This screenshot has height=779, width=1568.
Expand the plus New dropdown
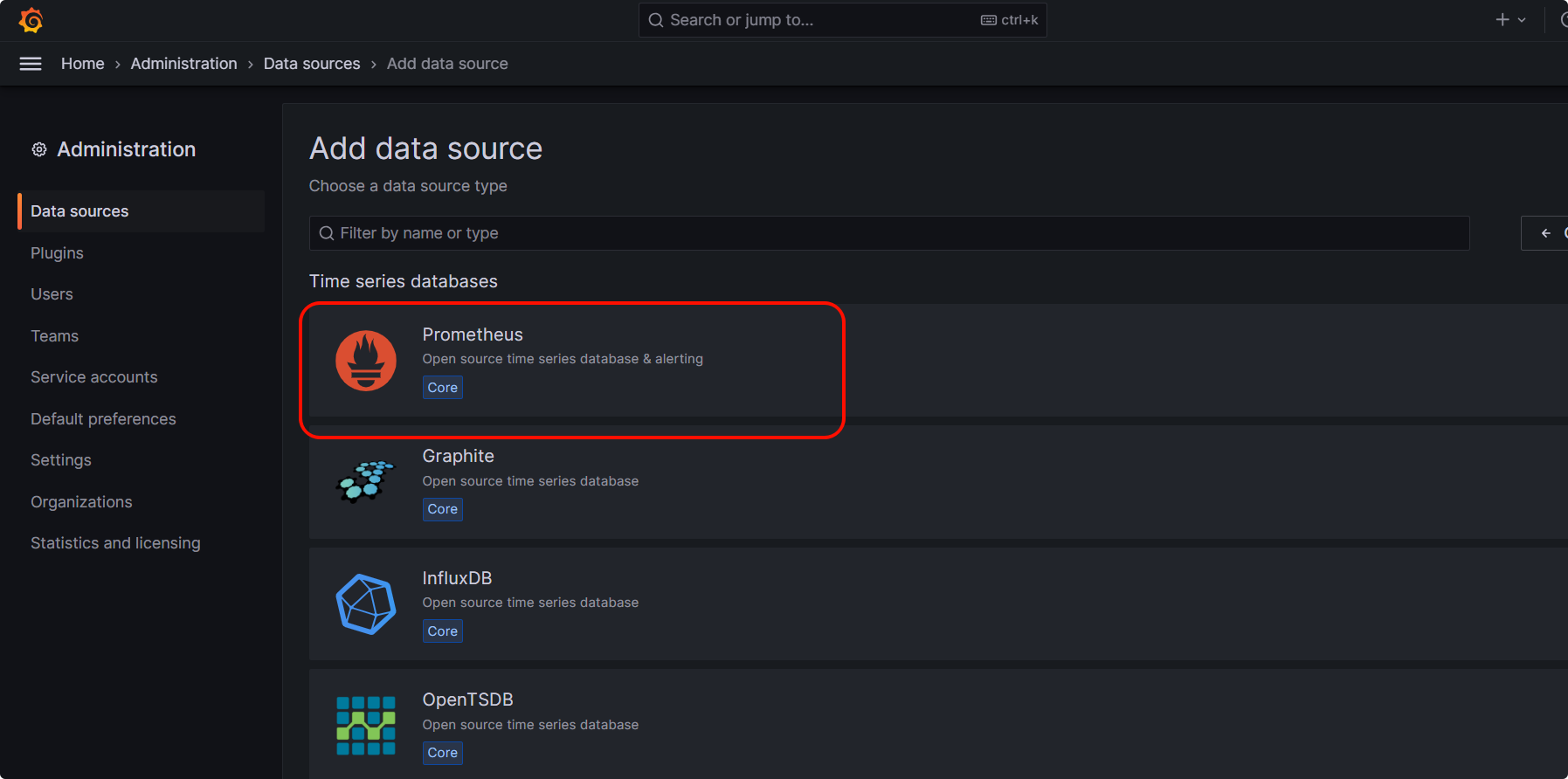click(x=1509, y=20)
